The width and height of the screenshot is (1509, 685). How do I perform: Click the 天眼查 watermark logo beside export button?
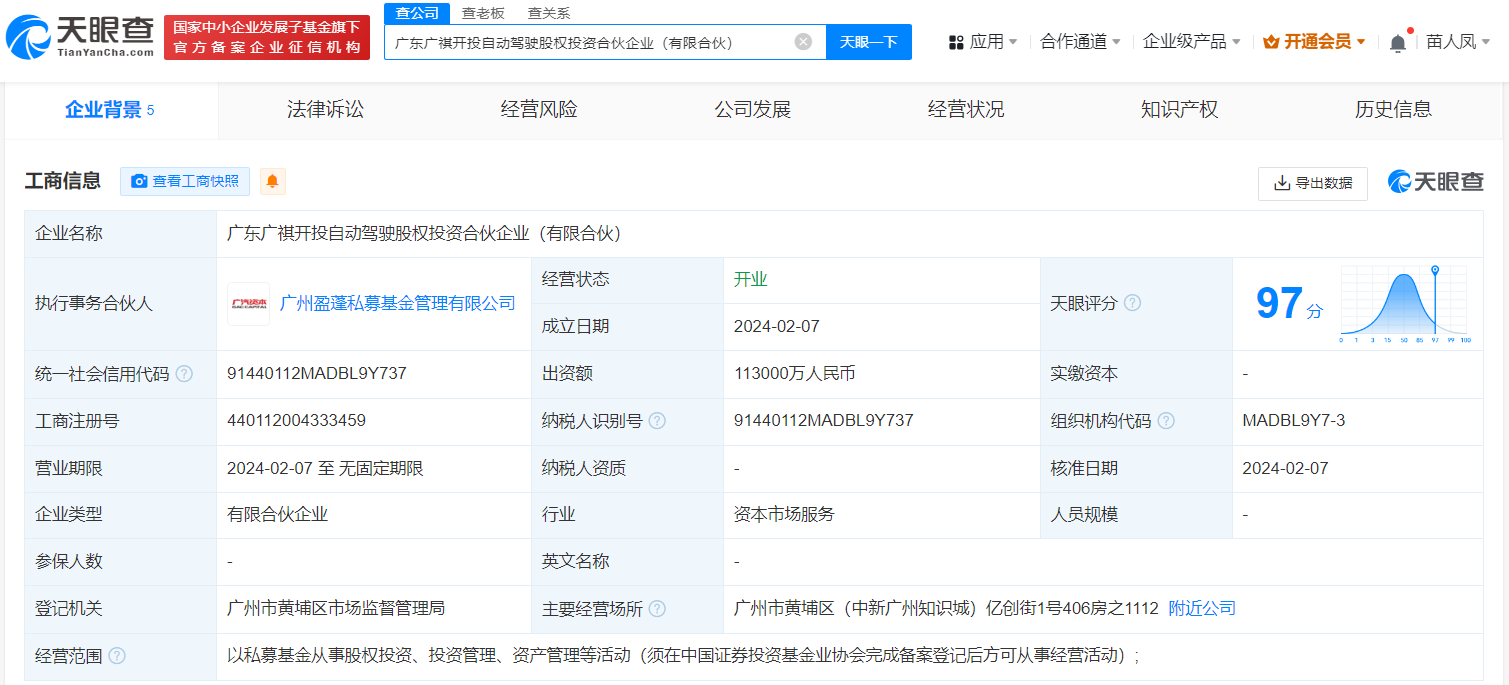click(1436, 182)
